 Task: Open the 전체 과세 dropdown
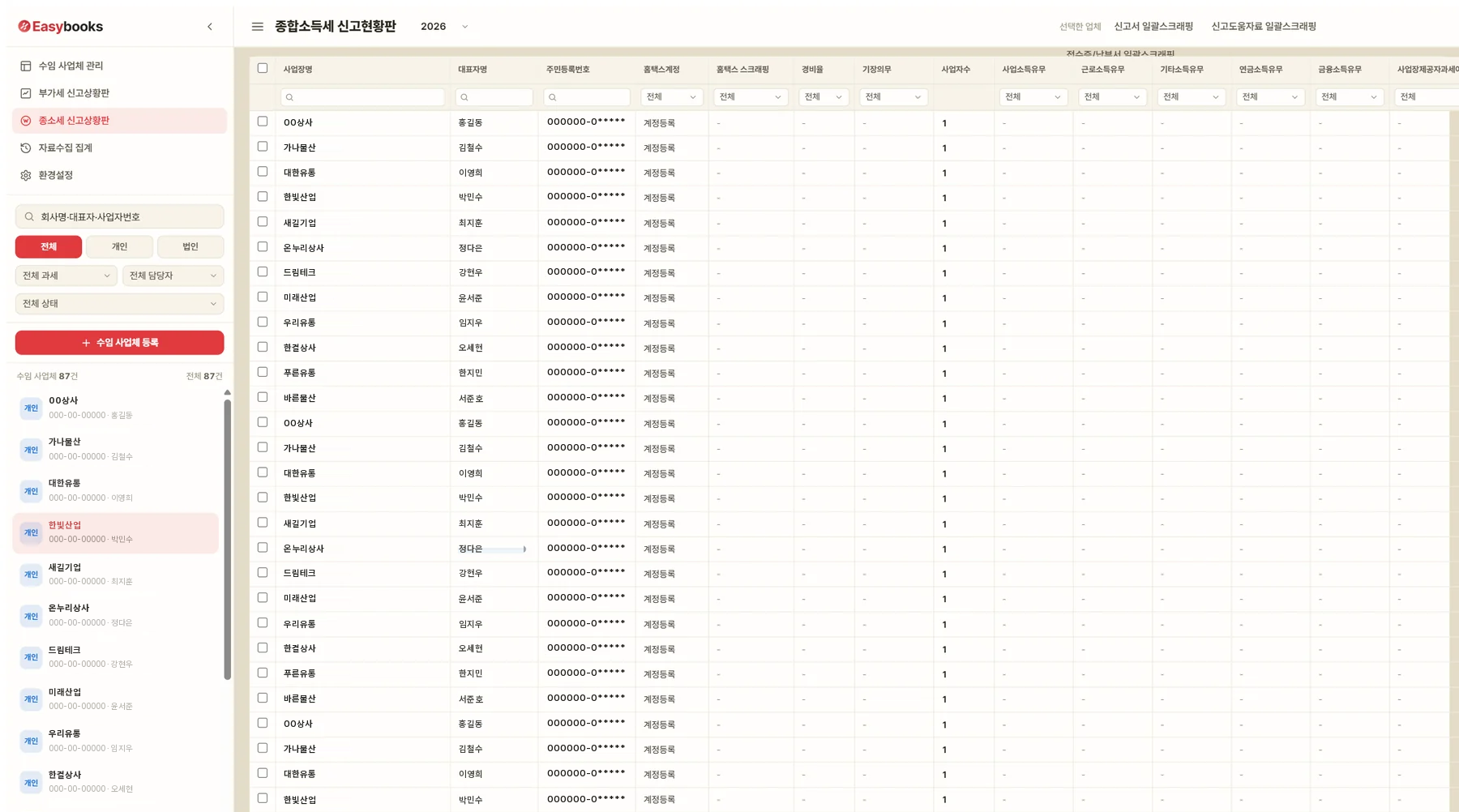pyautogui.click(x=66, y=276)
